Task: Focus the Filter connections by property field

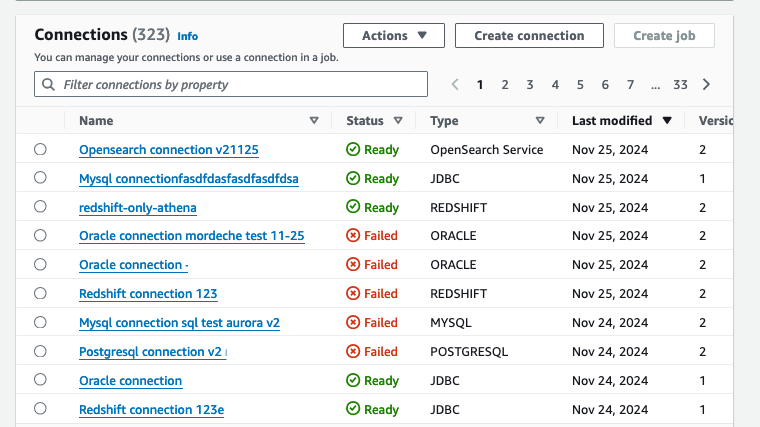Action: (x=240, y=85)
